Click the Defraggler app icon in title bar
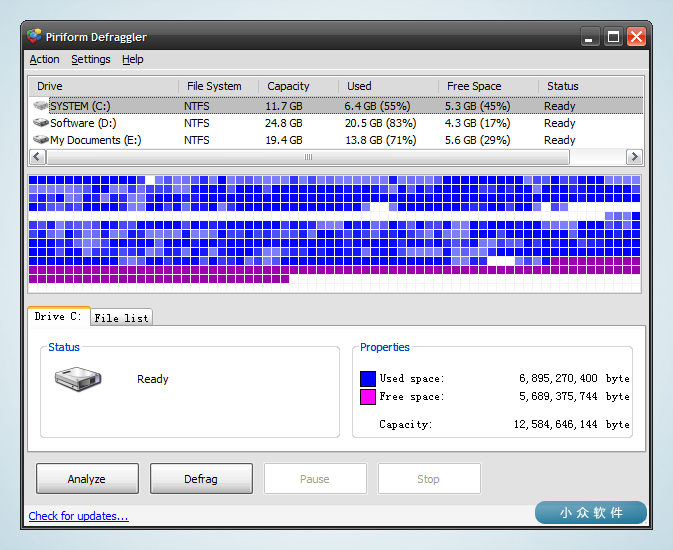The image size is (673, 550). pos(35,37)
